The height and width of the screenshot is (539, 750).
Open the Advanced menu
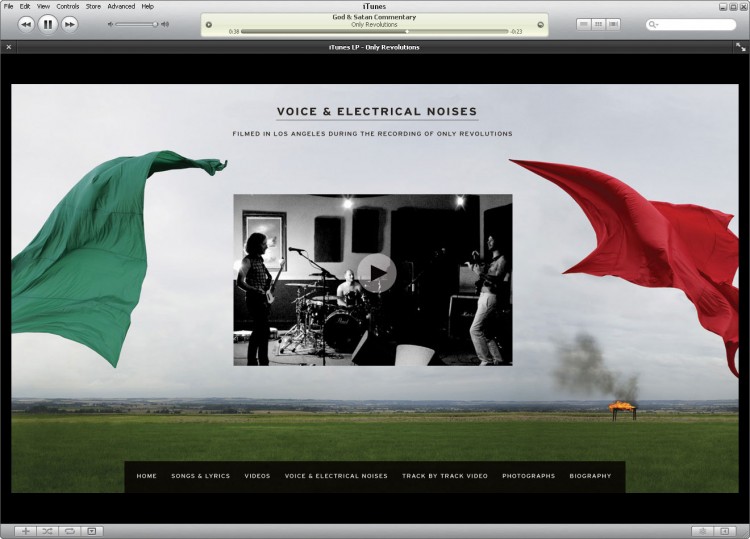121,6
